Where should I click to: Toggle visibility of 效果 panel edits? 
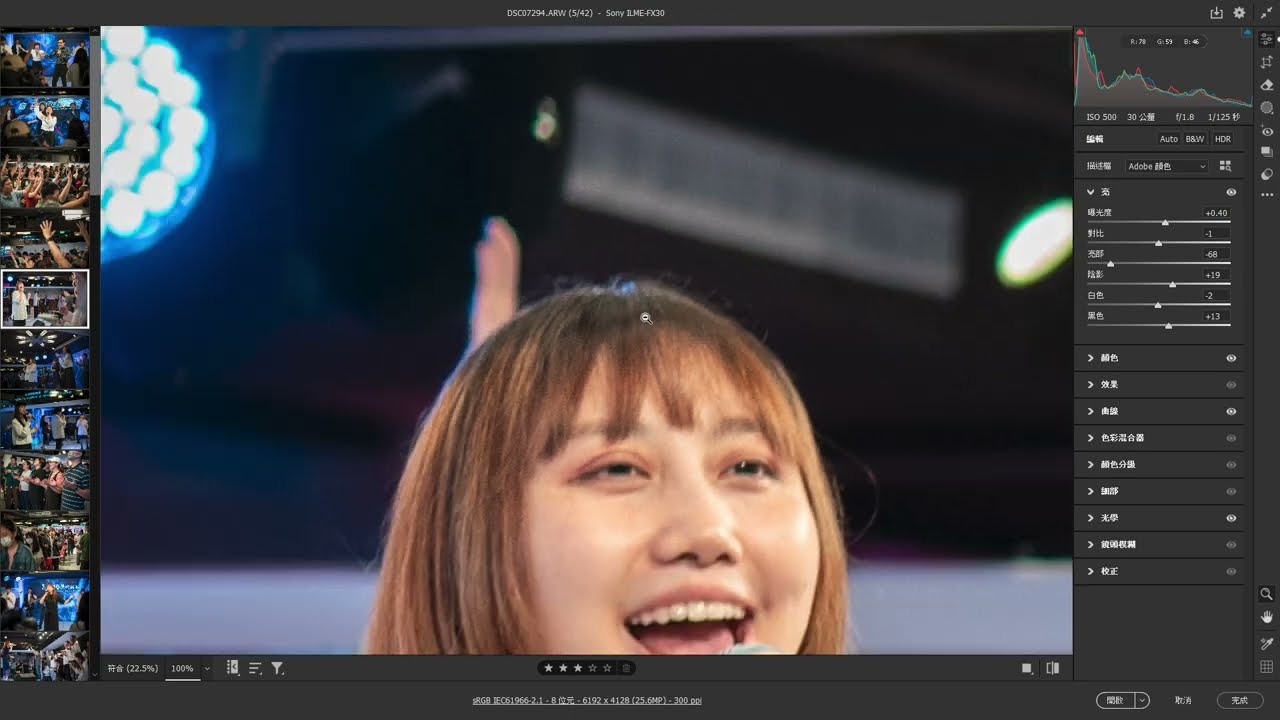click(x=1231, y=385)
